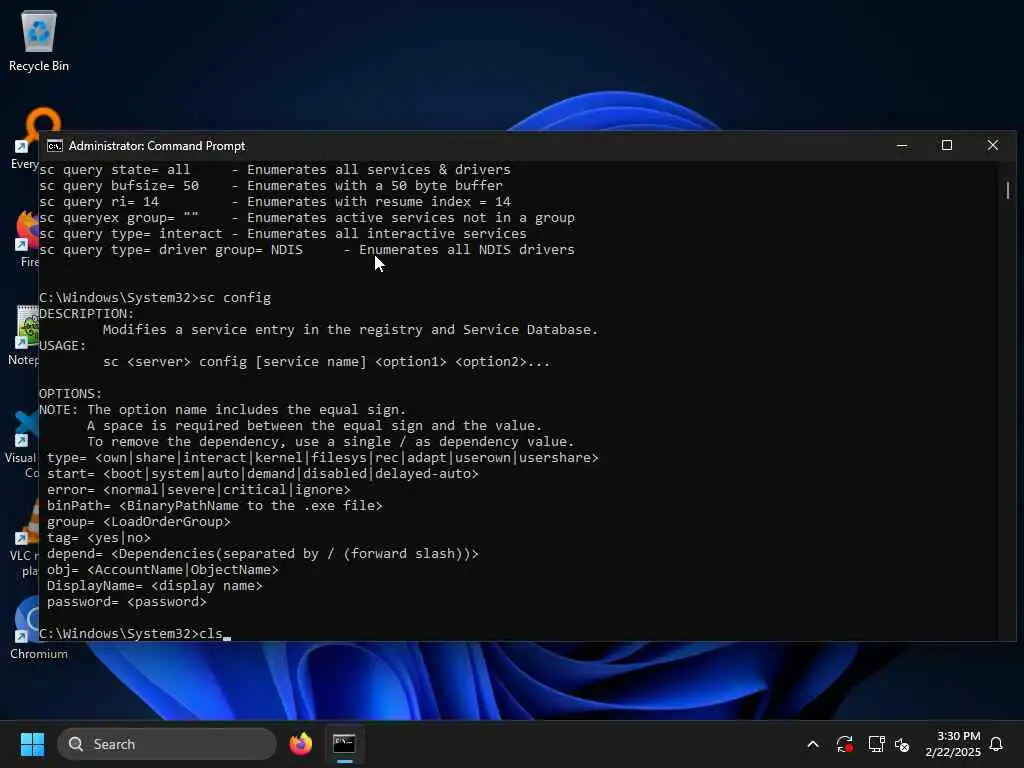Click the 'sc queryex group=' line
1024x768 pixels.
tap(307, 217)
